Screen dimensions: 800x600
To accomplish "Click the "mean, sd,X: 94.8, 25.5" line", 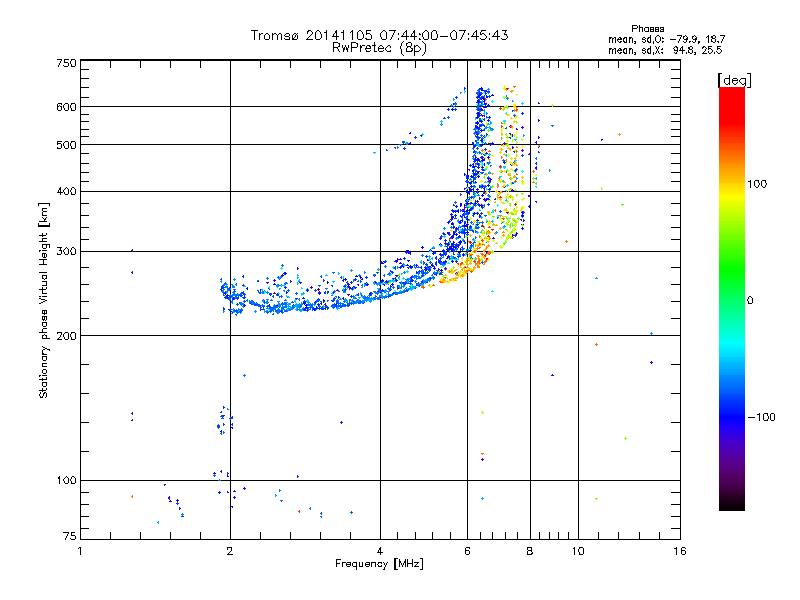I will coord(665,50).
